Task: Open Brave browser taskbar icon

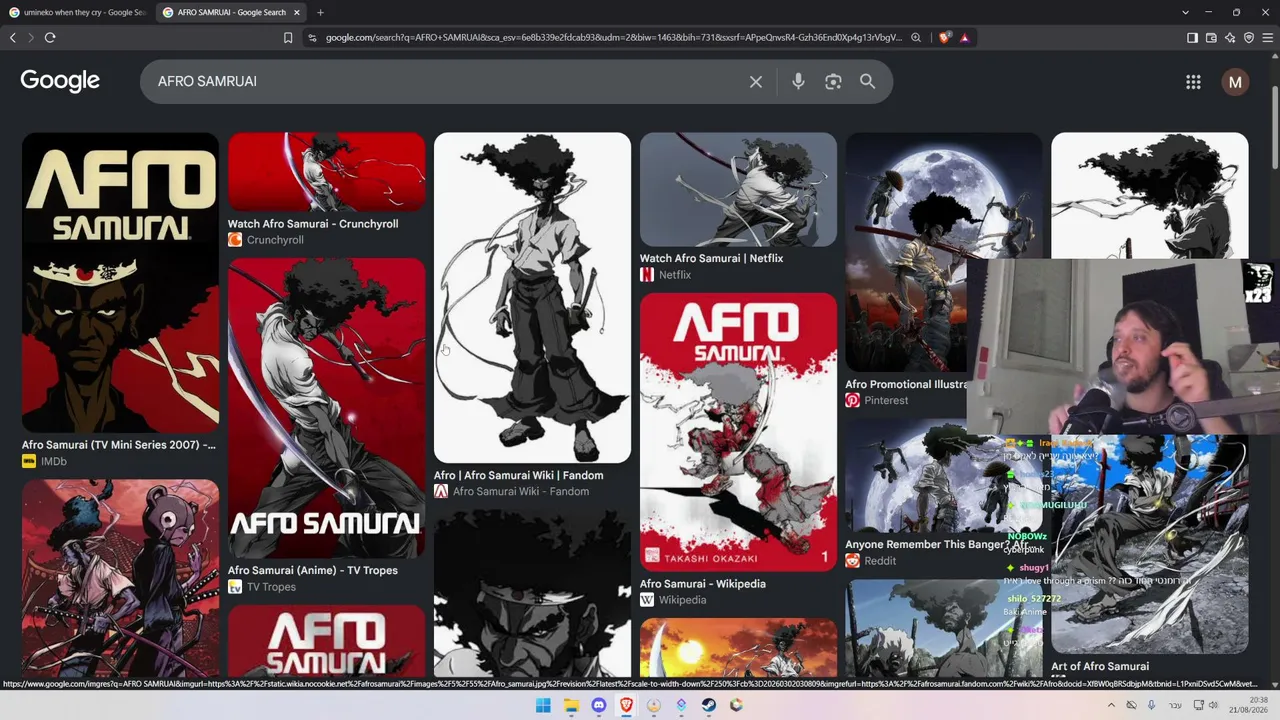Action: (626, 705)
